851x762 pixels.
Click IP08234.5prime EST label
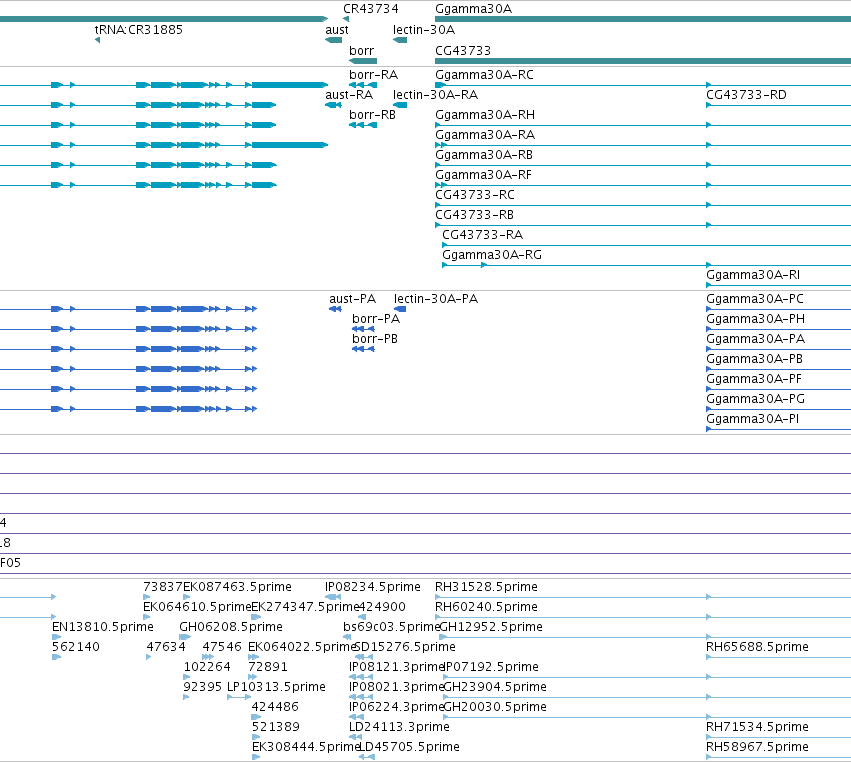tap(372, 587)
